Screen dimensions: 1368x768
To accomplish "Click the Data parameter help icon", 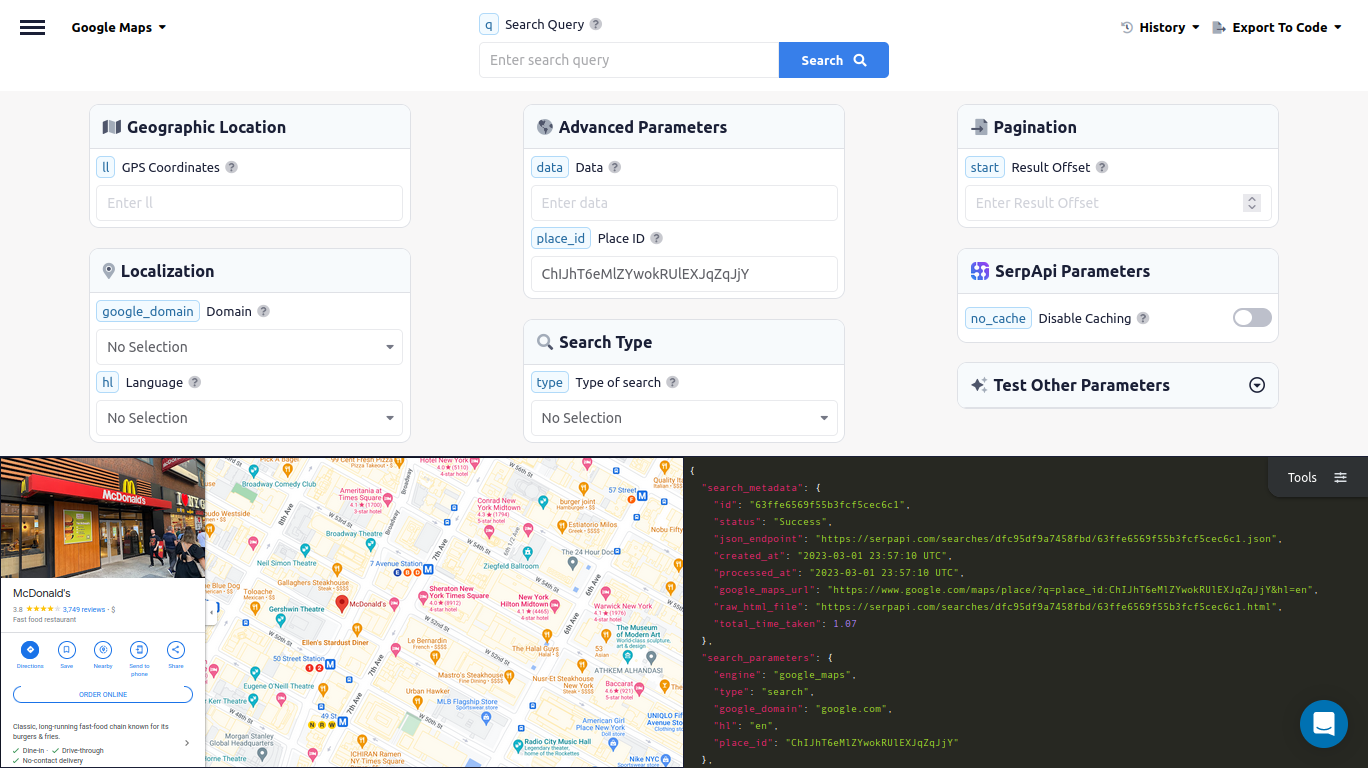I will [x=615, y=167].
